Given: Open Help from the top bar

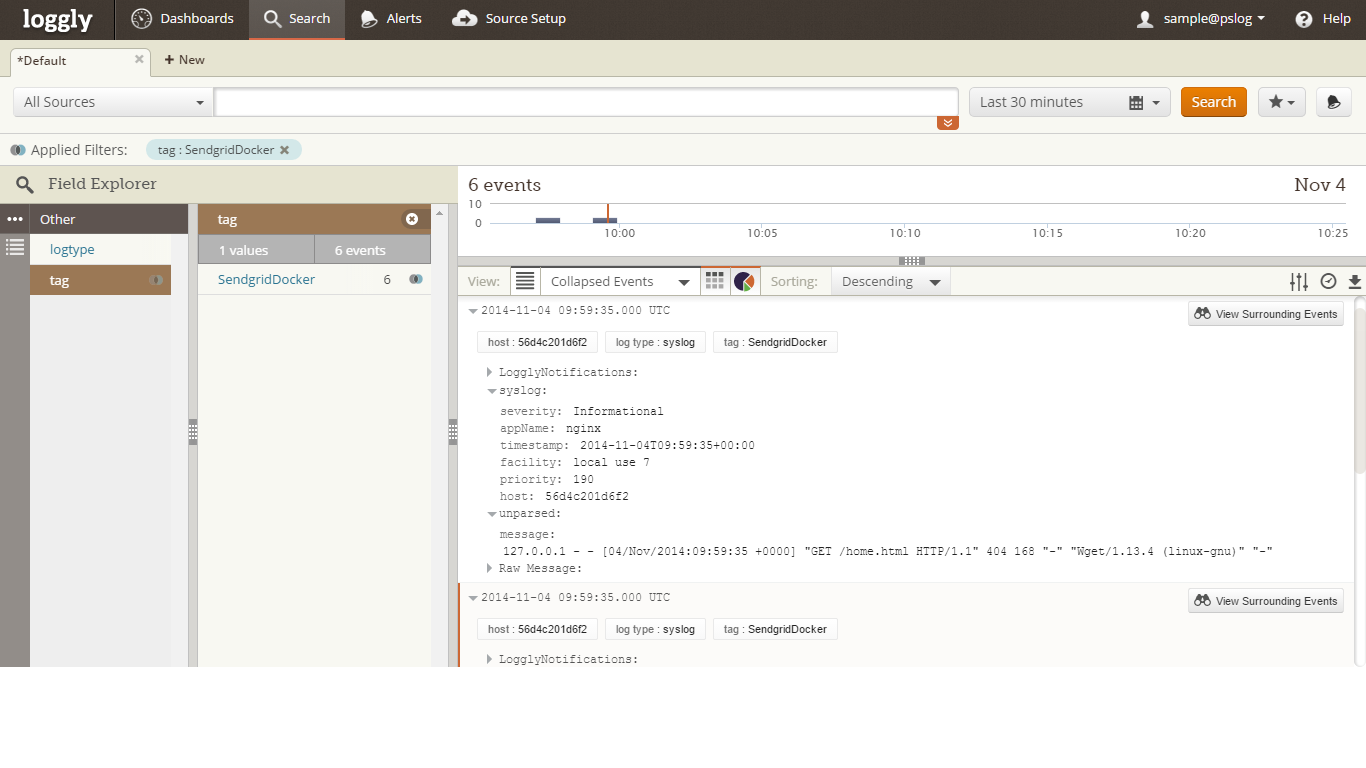Looking at the screenshot, I should (x=1322, y=19).
